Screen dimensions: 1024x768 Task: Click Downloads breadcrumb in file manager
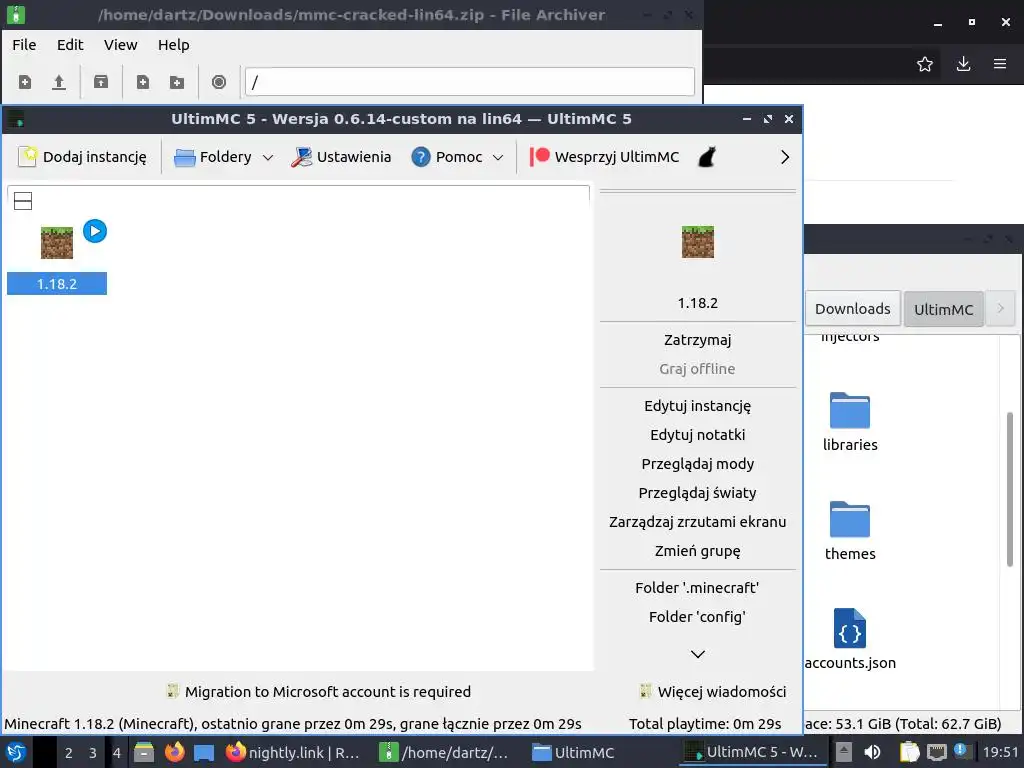click(852, 309)
